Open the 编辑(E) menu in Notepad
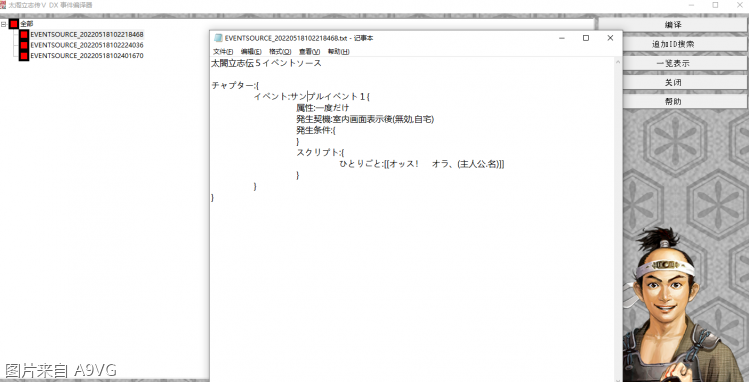This screenshot has height=382, width=749. coord(251,52)
